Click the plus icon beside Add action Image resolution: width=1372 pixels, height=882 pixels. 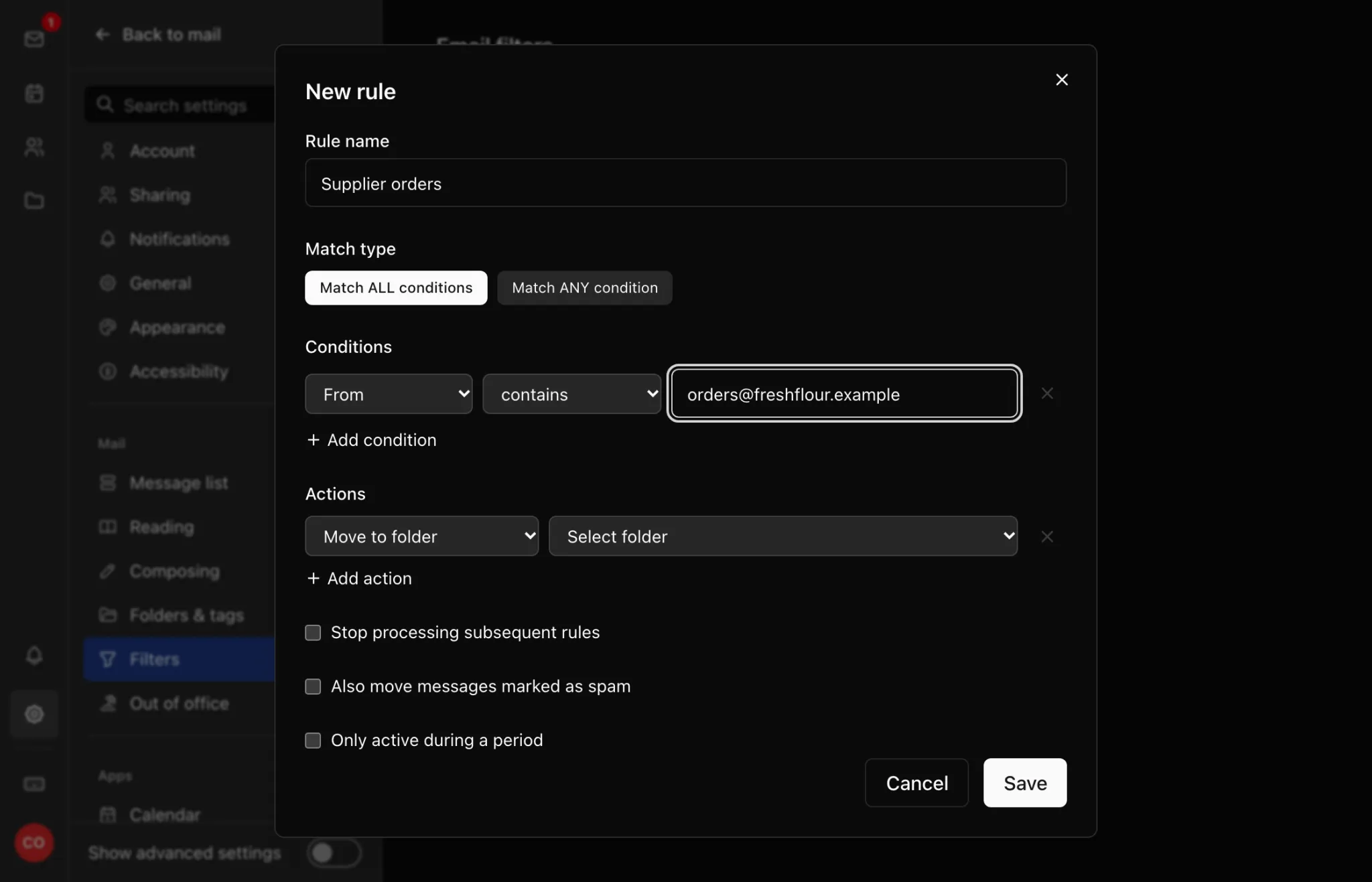[313, 579]
